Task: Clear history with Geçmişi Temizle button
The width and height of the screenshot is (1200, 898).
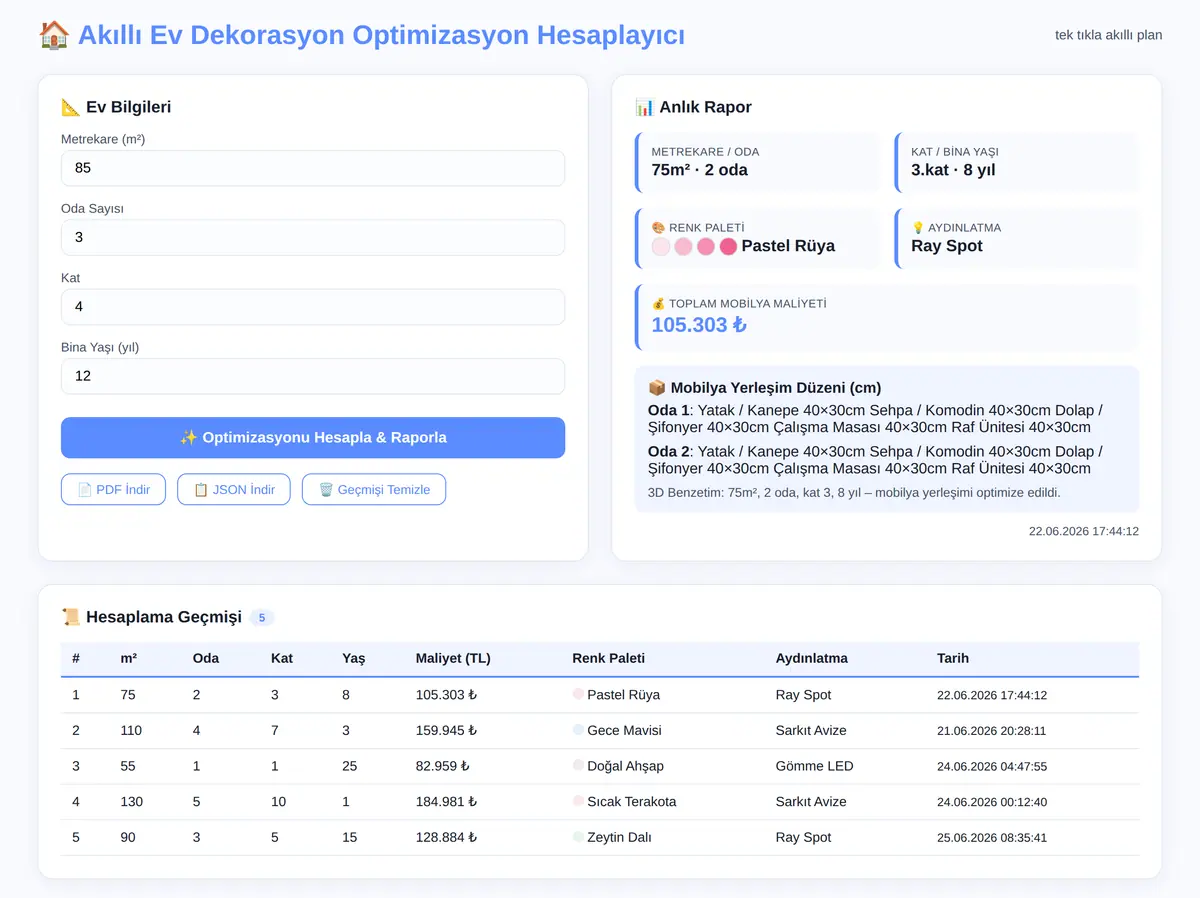Action: click(374, 489)
